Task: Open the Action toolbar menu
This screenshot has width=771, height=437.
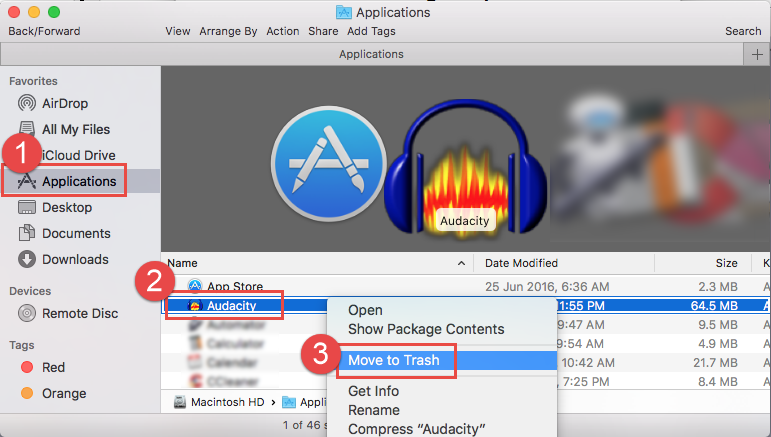Action: point(283,31)
